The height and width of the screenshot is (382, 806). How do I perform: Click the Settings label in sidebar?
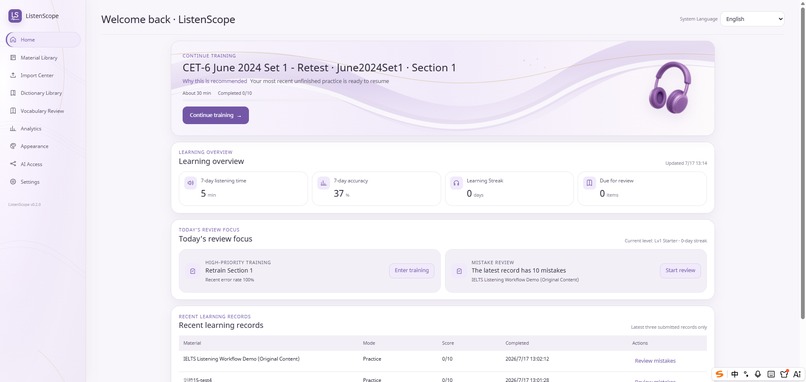click(30, 181)
